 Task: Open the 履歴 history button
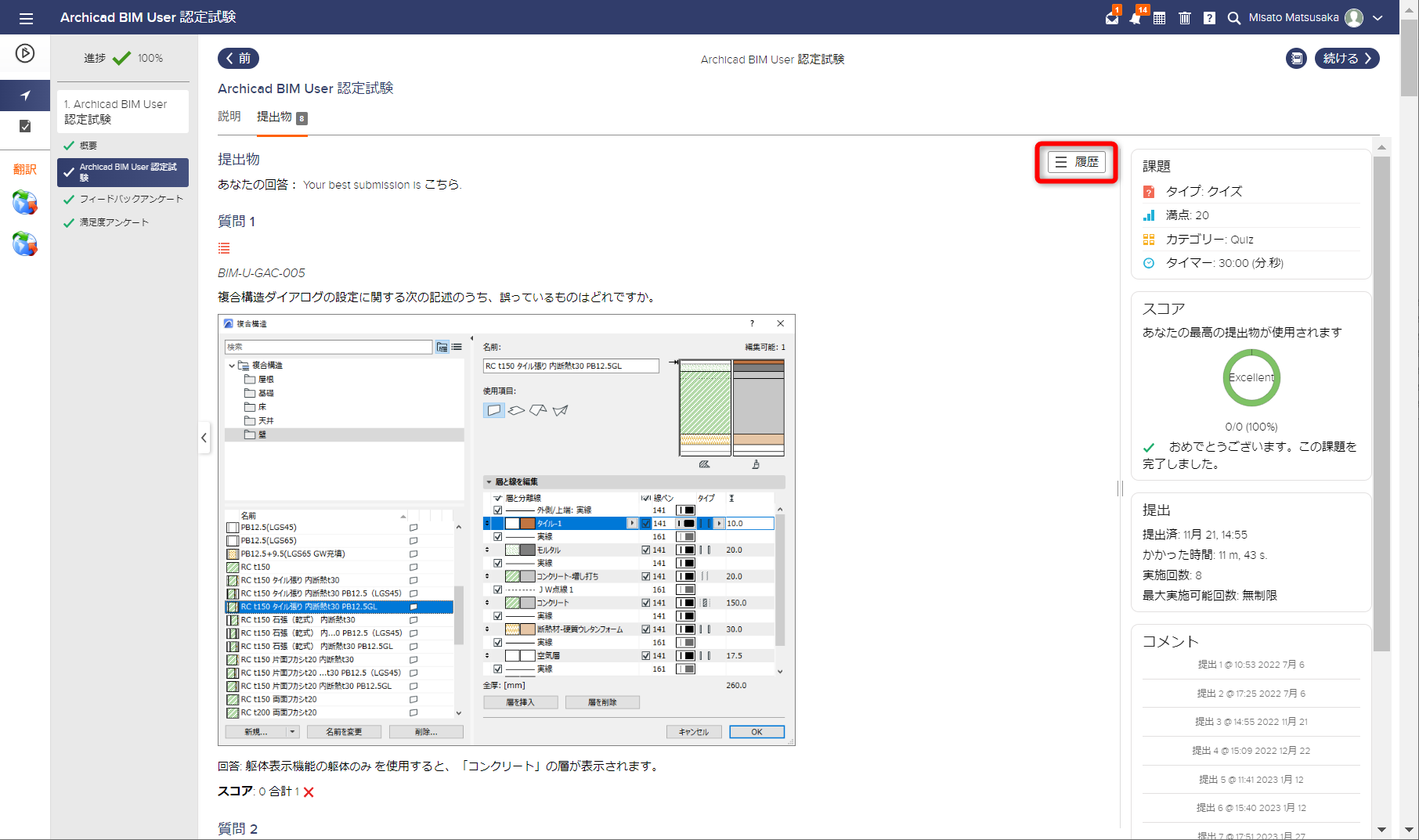coord(1077,162)
